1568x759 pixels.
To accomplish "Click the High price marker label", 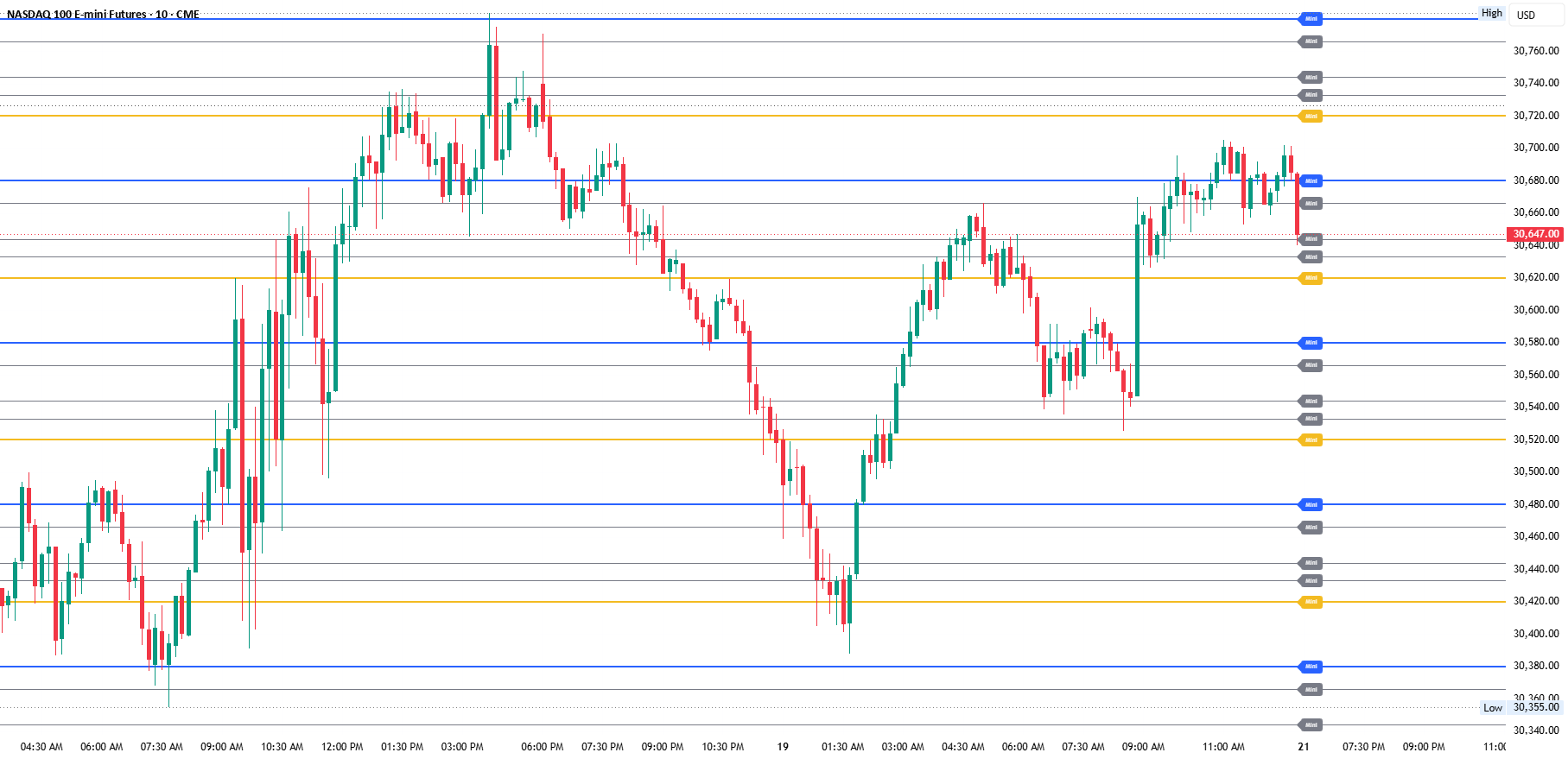I will pyautogui.click(x=1492, y=13).
